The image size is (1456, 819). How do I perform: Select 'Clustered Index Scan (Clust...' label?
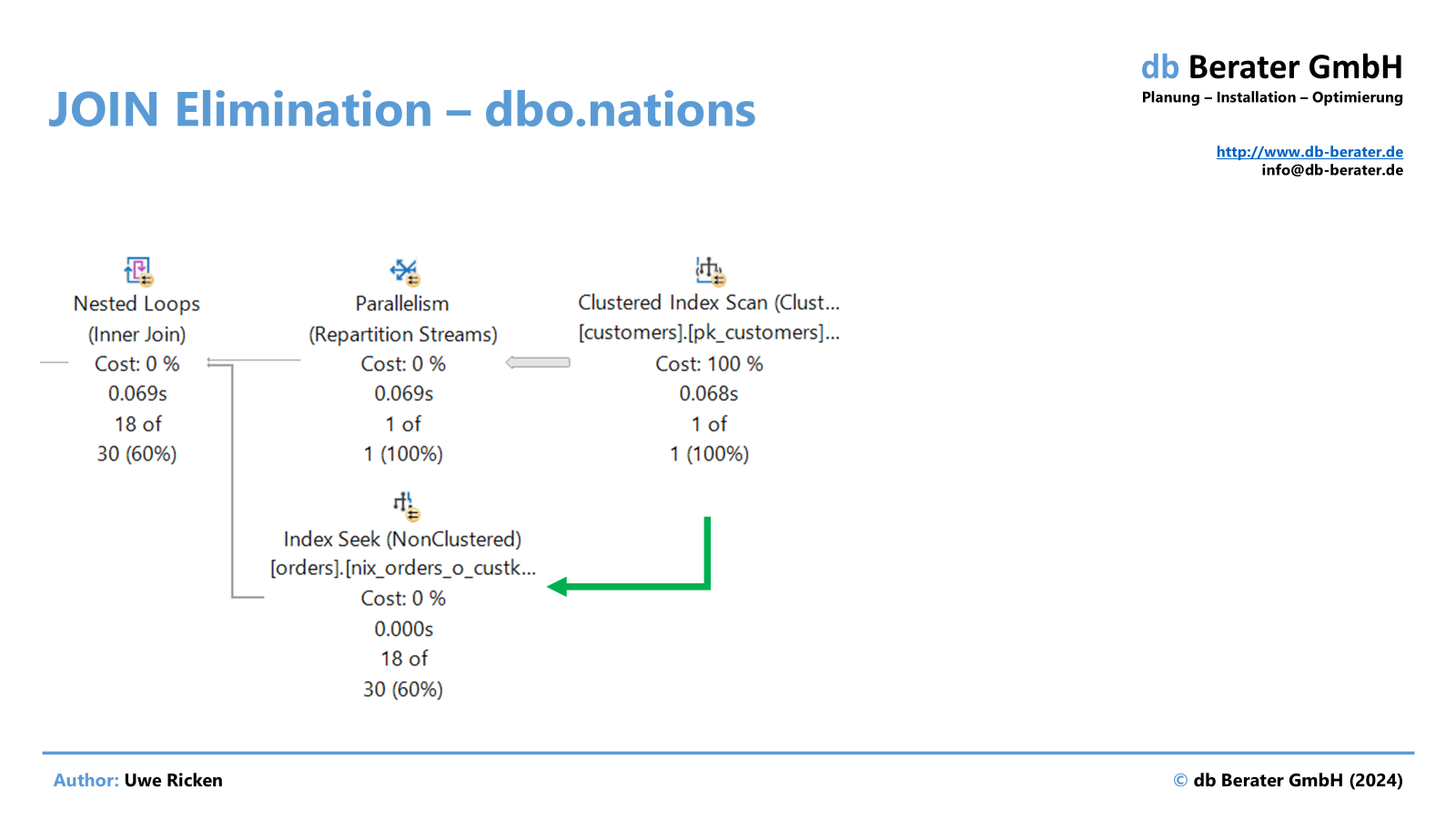[709, 302]
